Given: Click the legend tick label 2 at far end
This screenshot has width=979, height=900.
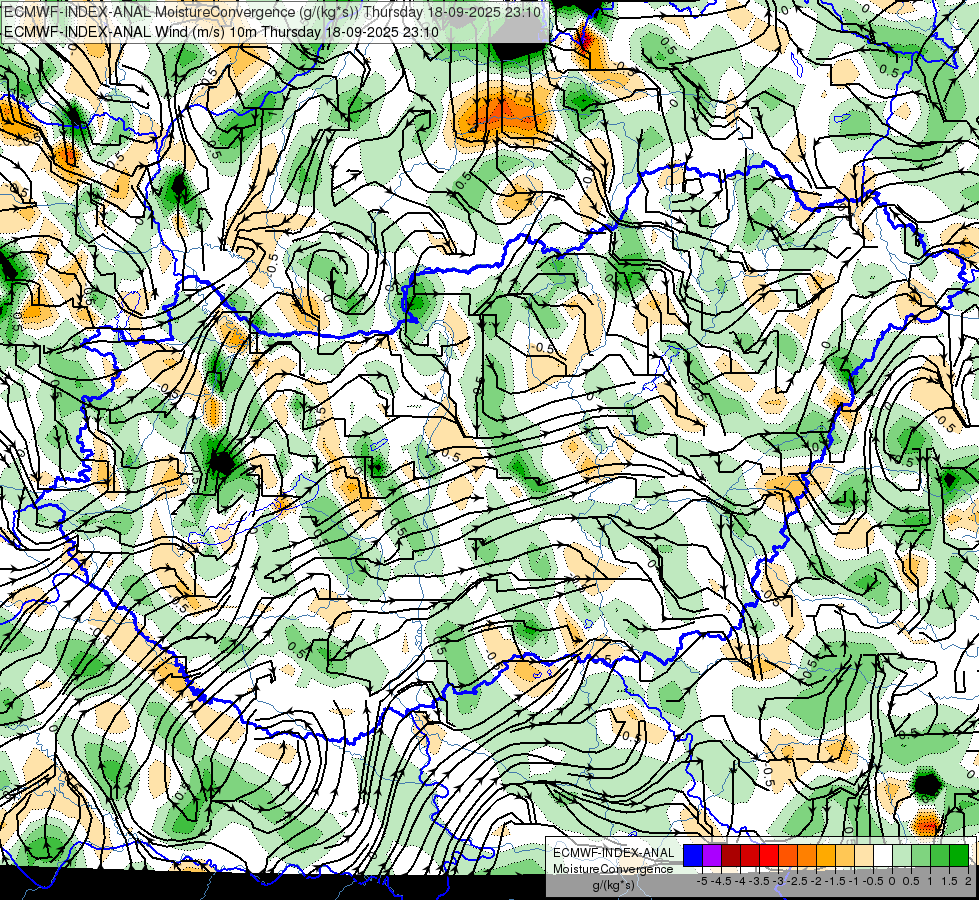Looking at the screenshot, I should (x=968, y=881).
